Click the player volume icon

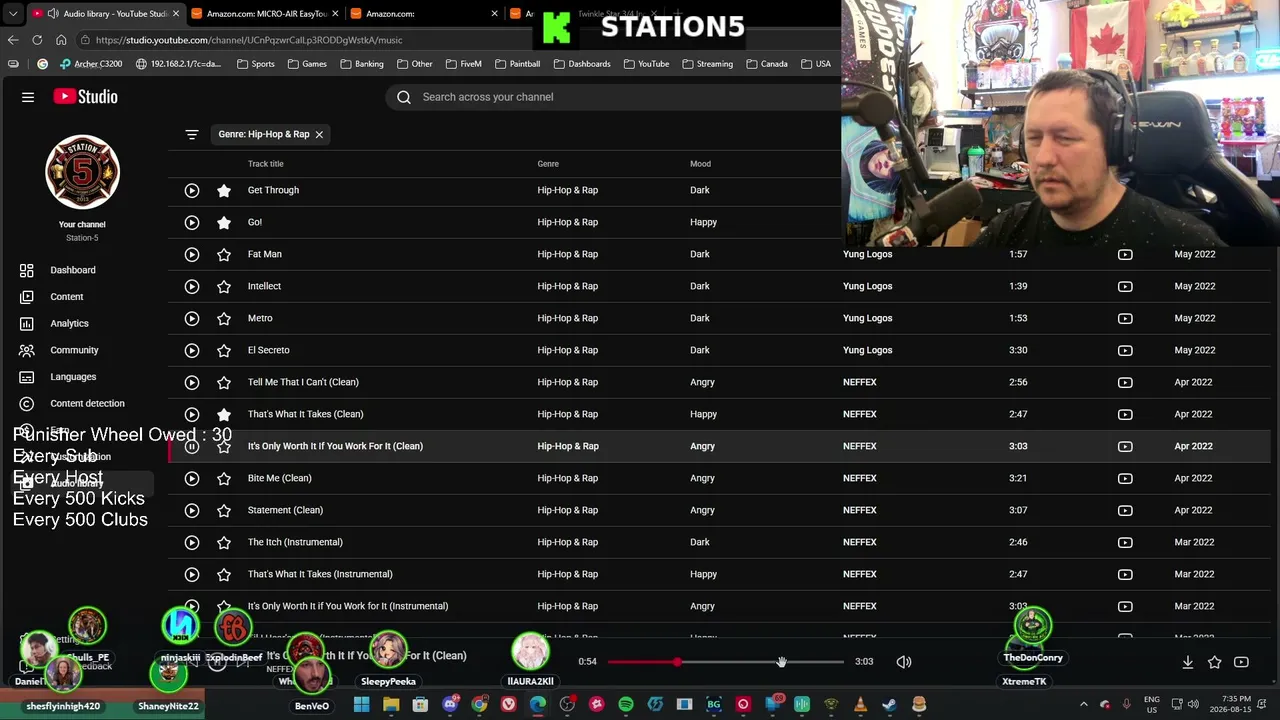tap(904, 662)
